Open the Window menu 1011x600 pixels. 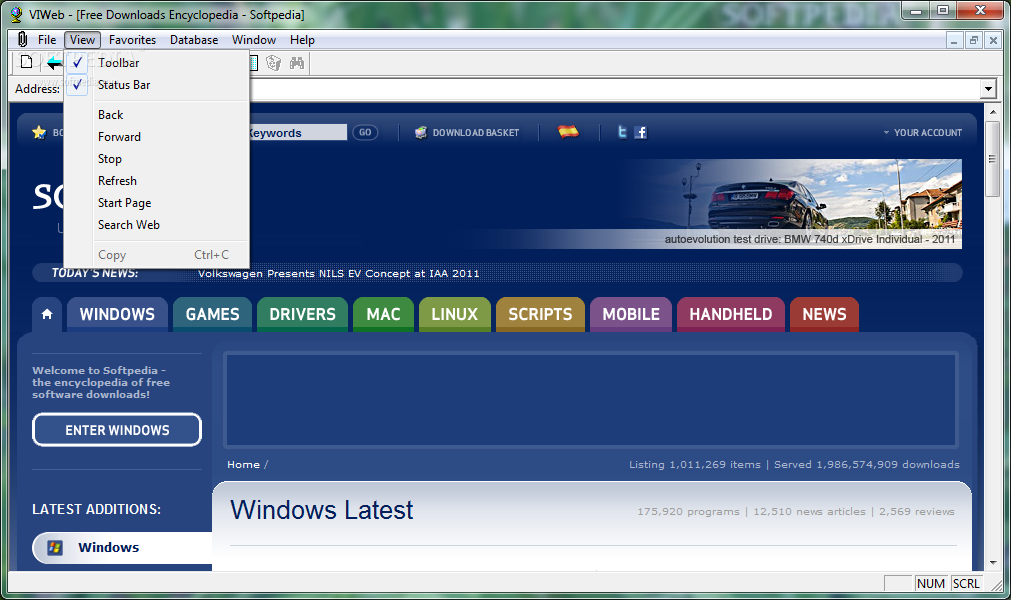tap(254, 40)
